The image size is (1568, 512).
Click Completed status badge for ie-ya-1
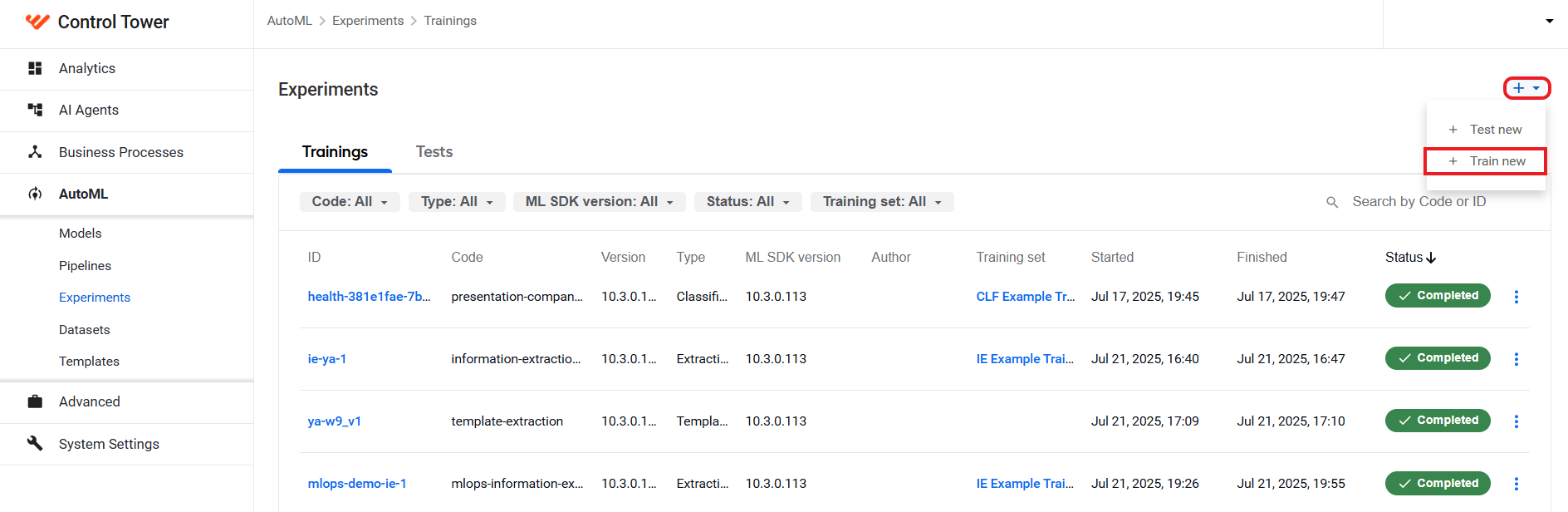coord(1438,358)
